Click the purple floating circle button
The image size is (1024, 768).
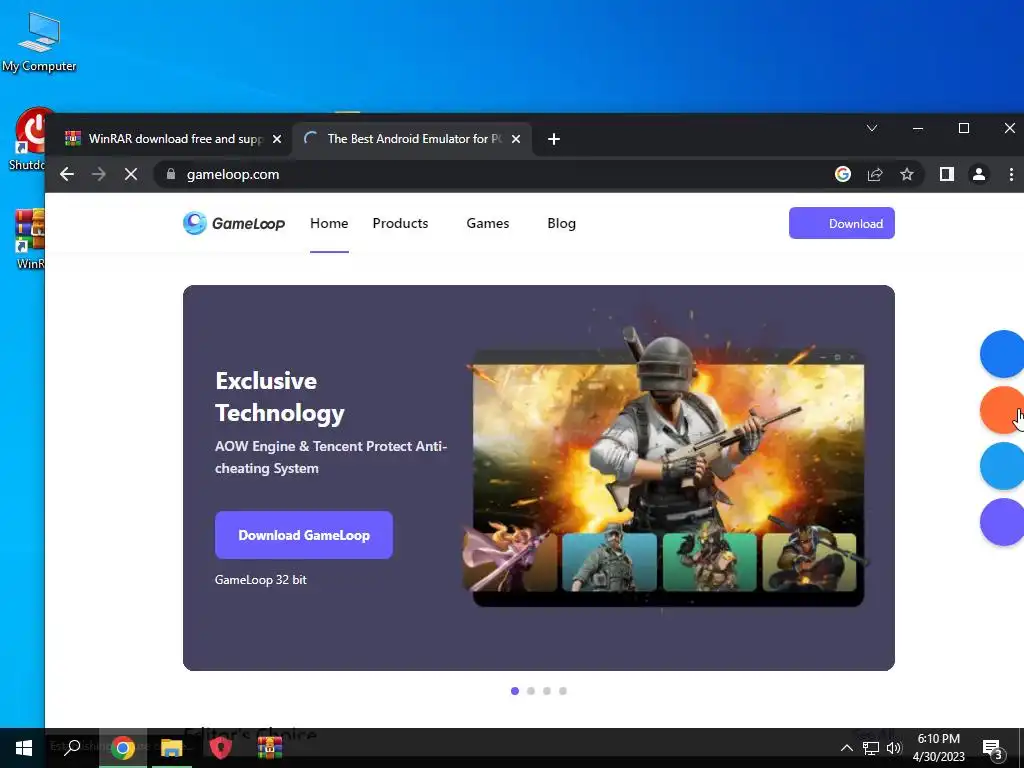click(x=1002, y=522)
